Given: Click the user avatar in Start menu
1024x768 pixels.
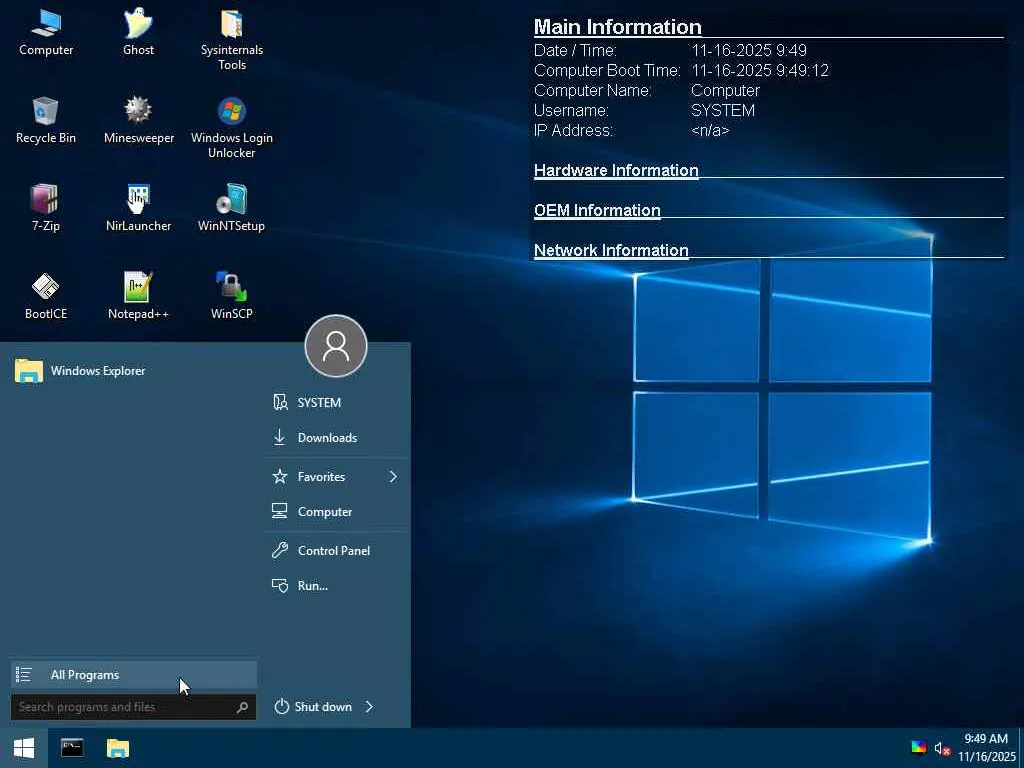Looking at the screenshot, I should [x=336, y=346].
